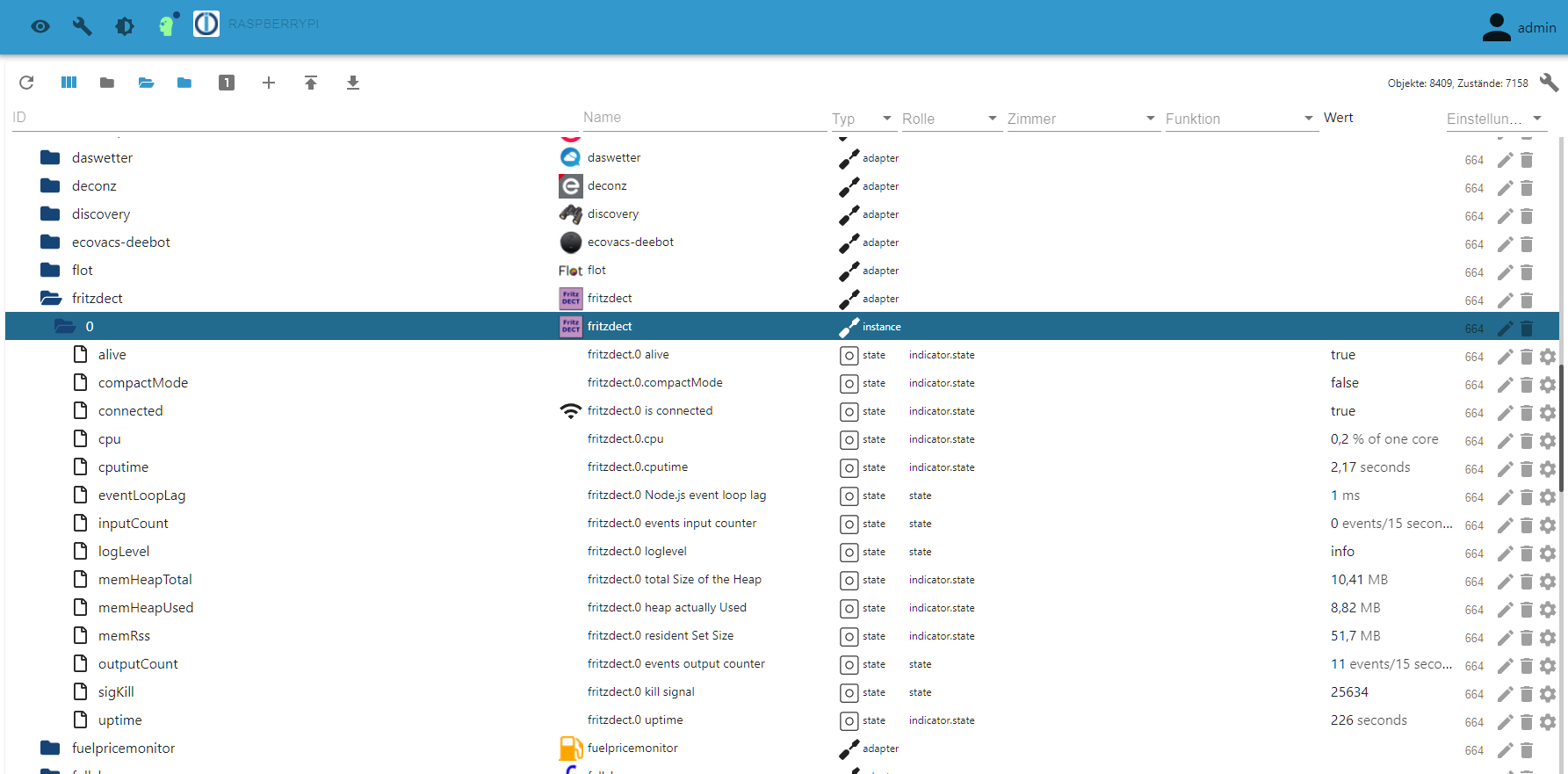
Task: Open the wrench settings in top header
Action: click(x=83, y=26)
